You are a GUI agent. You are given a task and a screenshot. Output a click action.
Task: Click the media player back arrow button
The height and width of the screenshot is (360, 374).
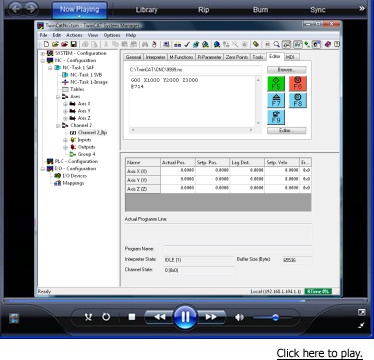click(15, 9)
